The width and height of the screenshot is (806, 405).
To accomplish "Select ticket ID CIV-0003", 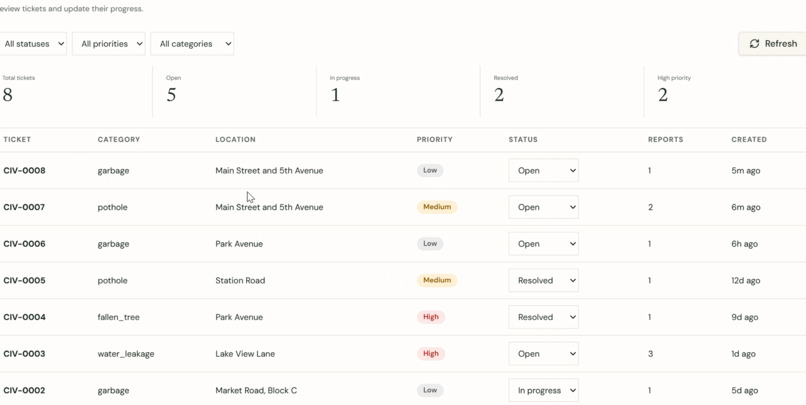I will (24, 354).
